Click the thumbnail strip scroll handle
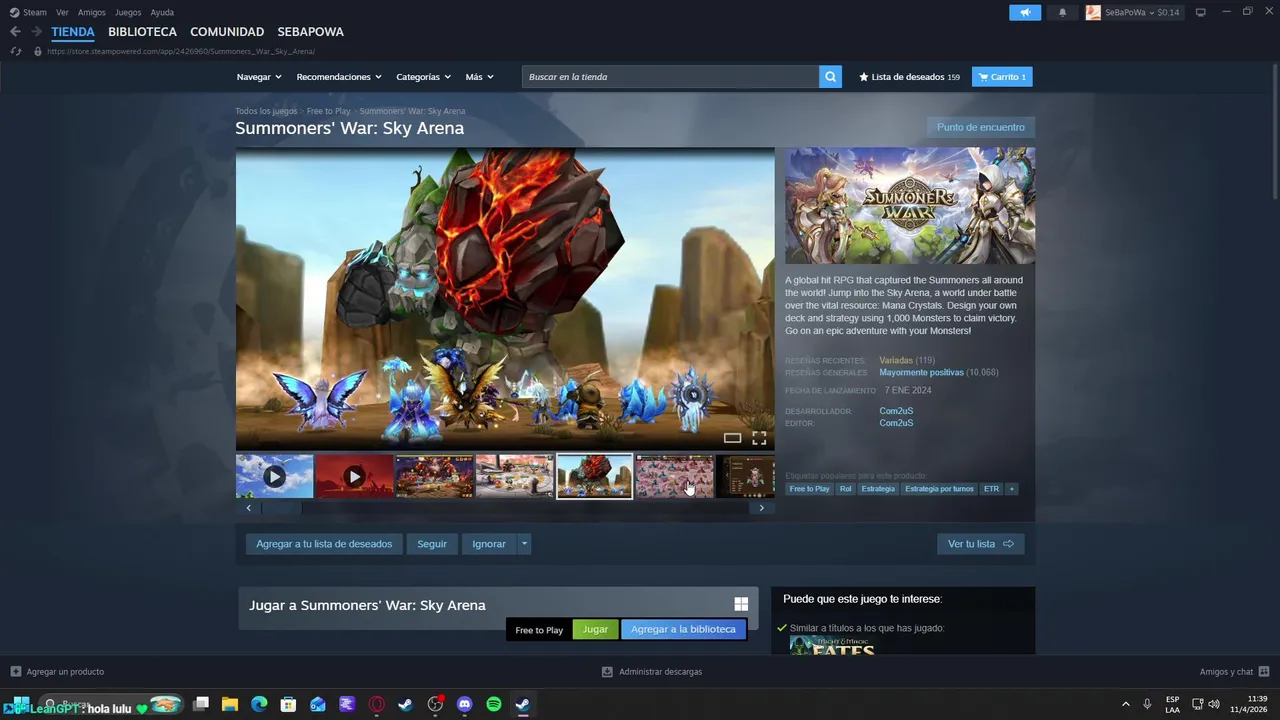Viewport: 1280px width, 720px height. (281, 508)
